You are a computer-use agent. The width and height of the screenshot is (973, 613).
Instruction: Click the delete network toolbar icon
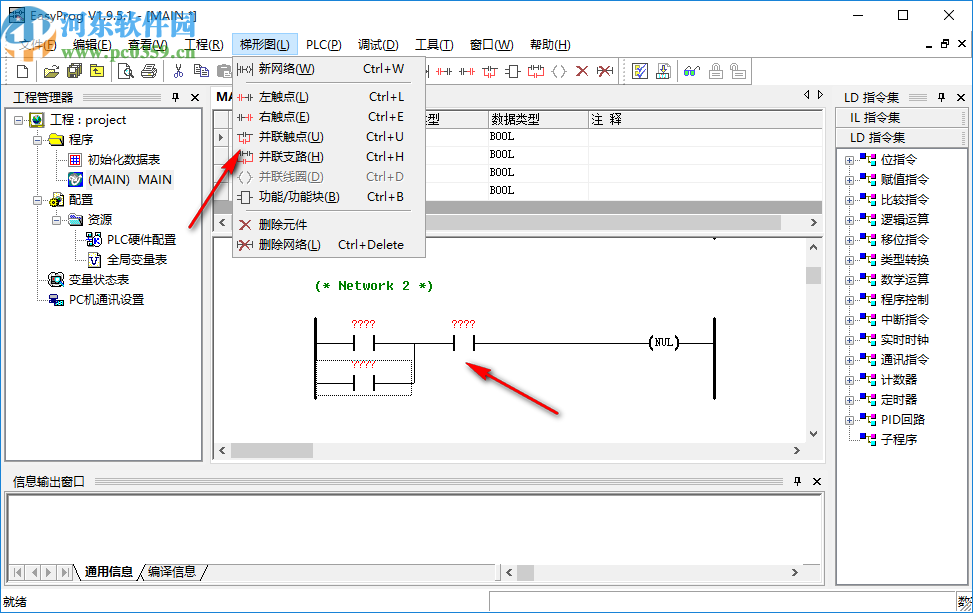coord(604,72)
